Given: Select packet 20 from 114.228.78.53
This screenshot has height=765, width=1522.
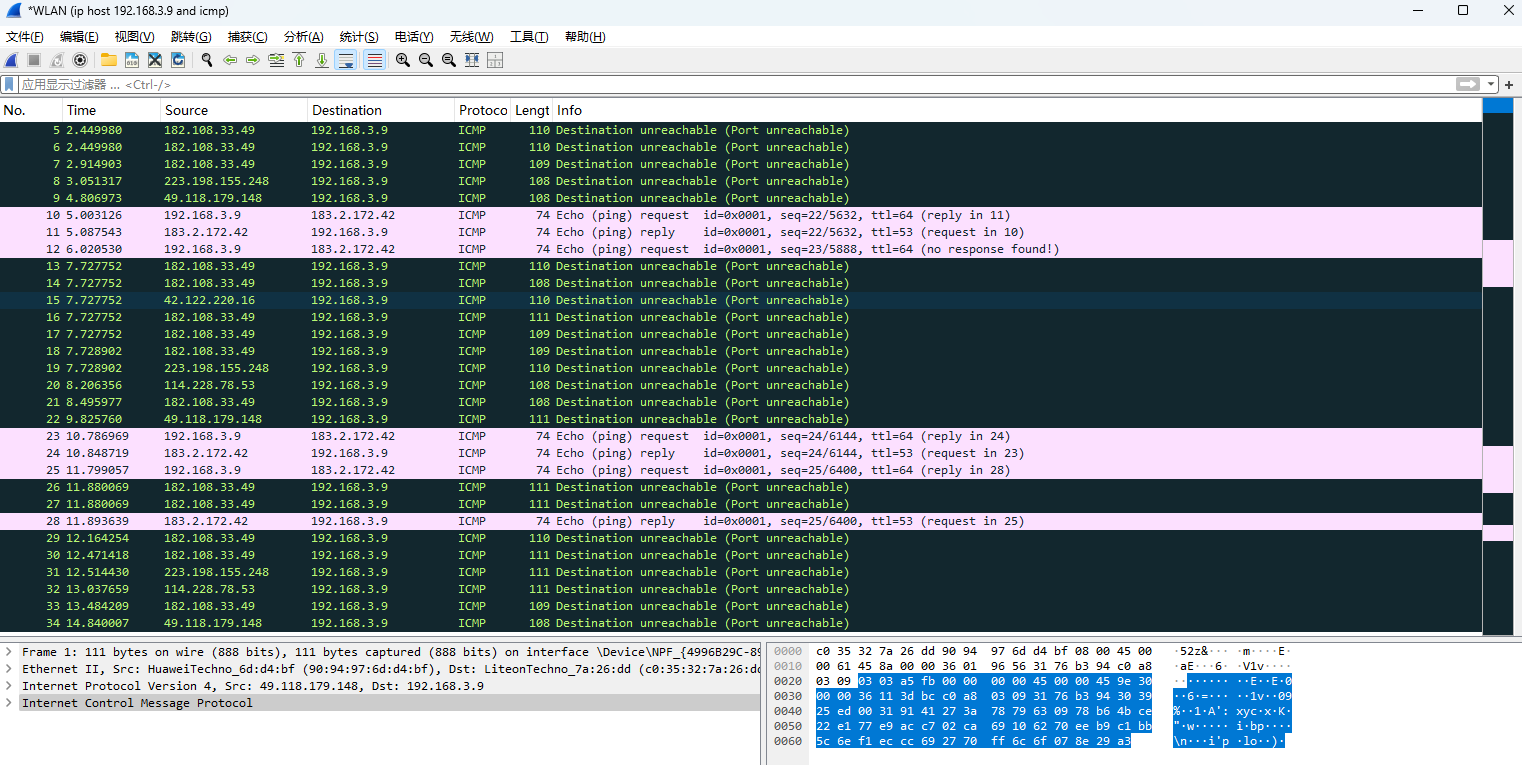Looking at the screenshot, I should coord(740,385).
